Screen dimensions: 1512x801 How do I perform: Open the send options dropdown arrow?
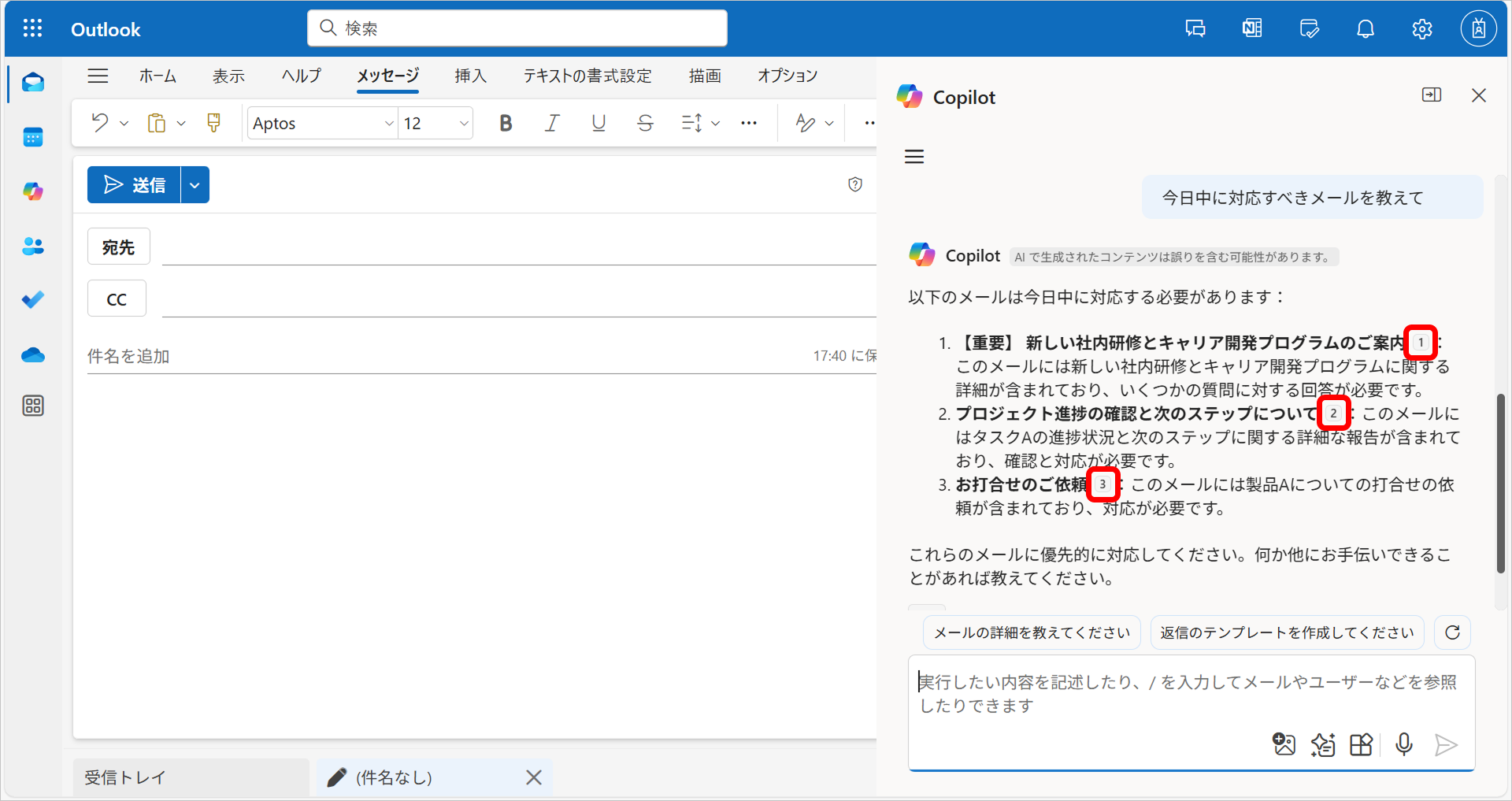pyautogui.click(x=195, y=185)
